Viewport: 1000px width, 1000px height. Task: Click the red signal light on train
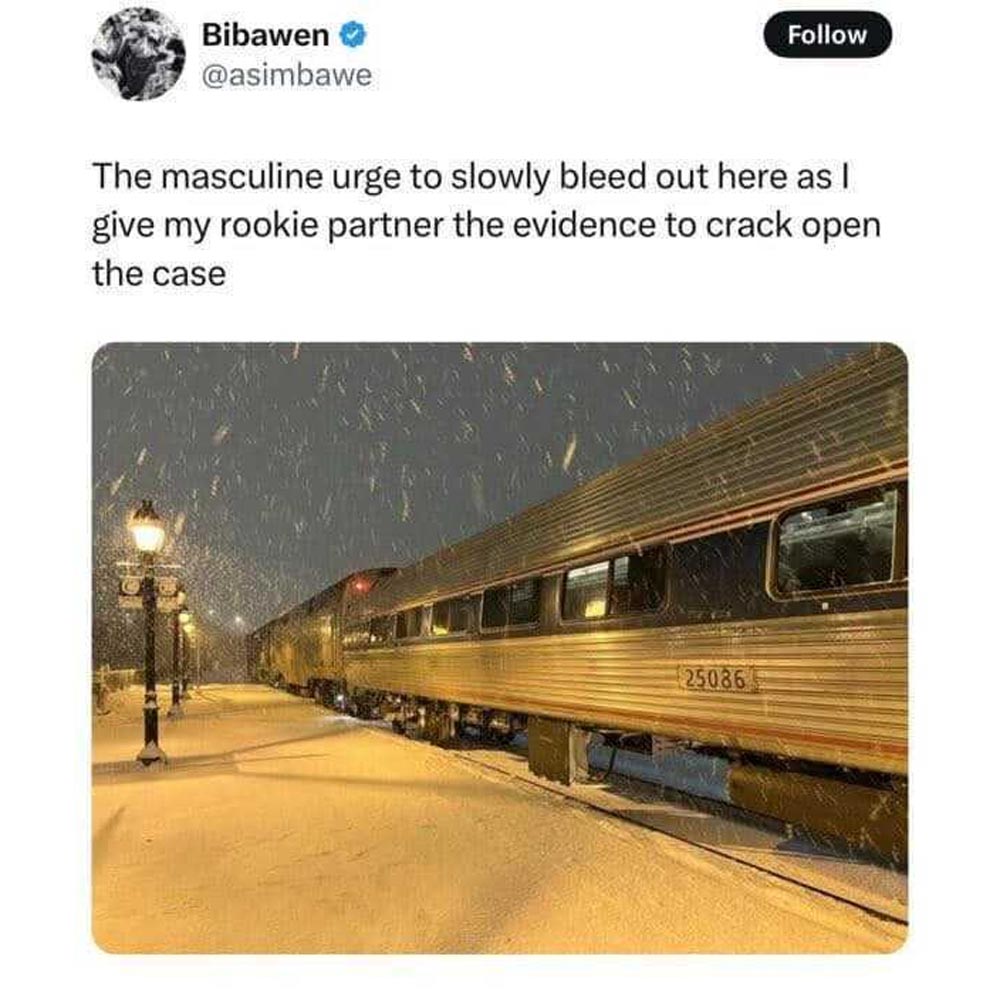[360, 584]
